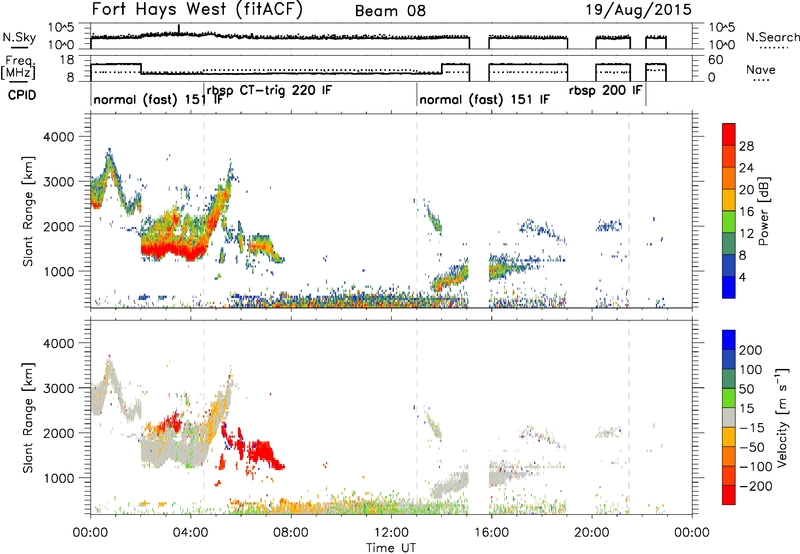Click the 'N.Sky' axis label
The width and height of the screenshot is (800, 554).
19,37
